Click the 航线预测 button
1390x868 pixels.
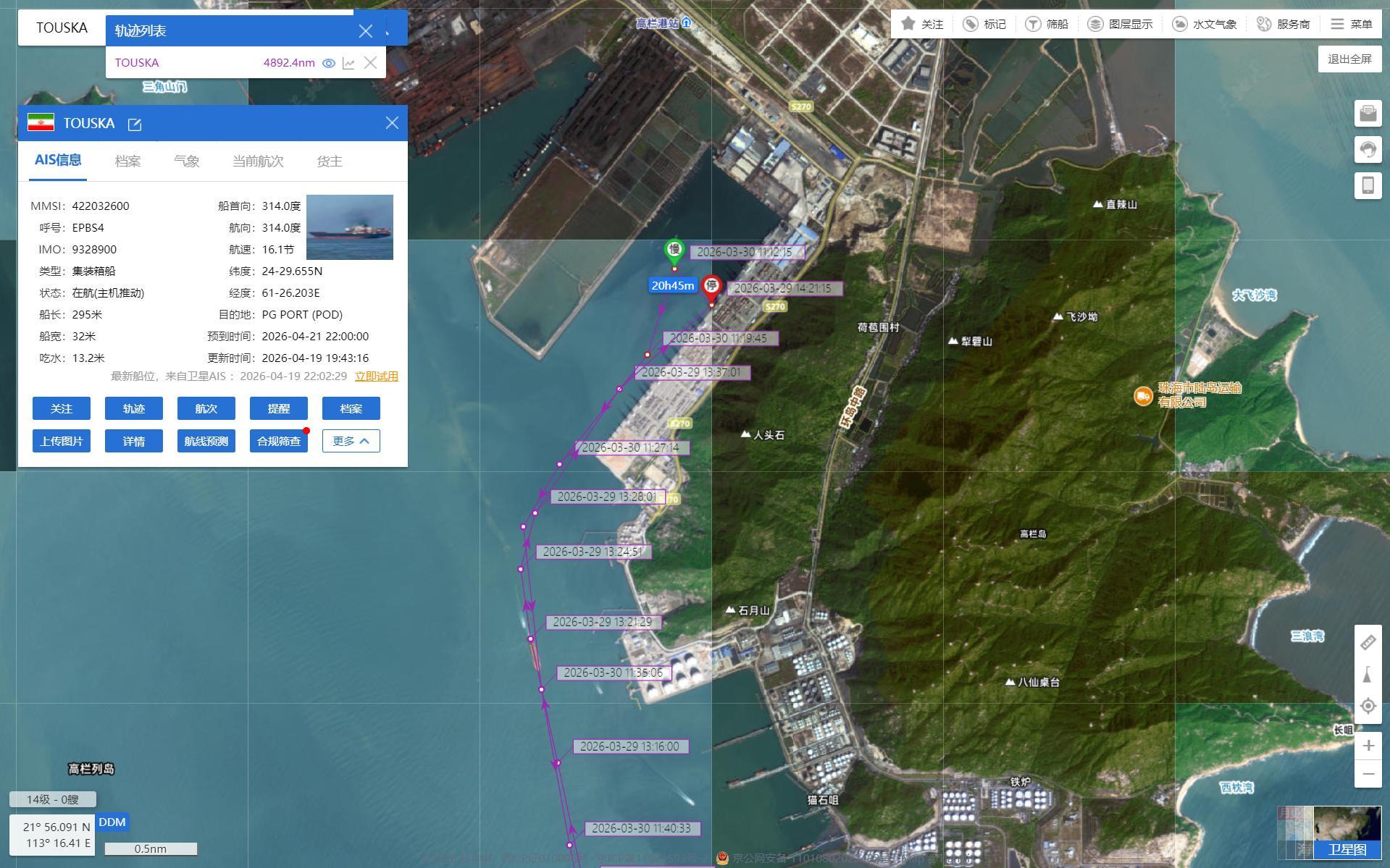pos(206,441)
